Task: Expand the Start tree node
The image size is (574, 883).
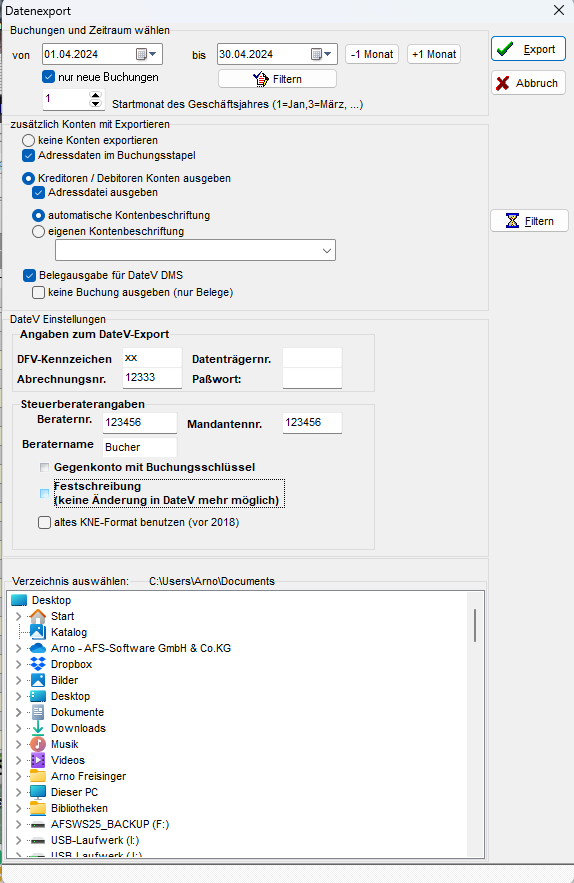Action: click(19, 616)
